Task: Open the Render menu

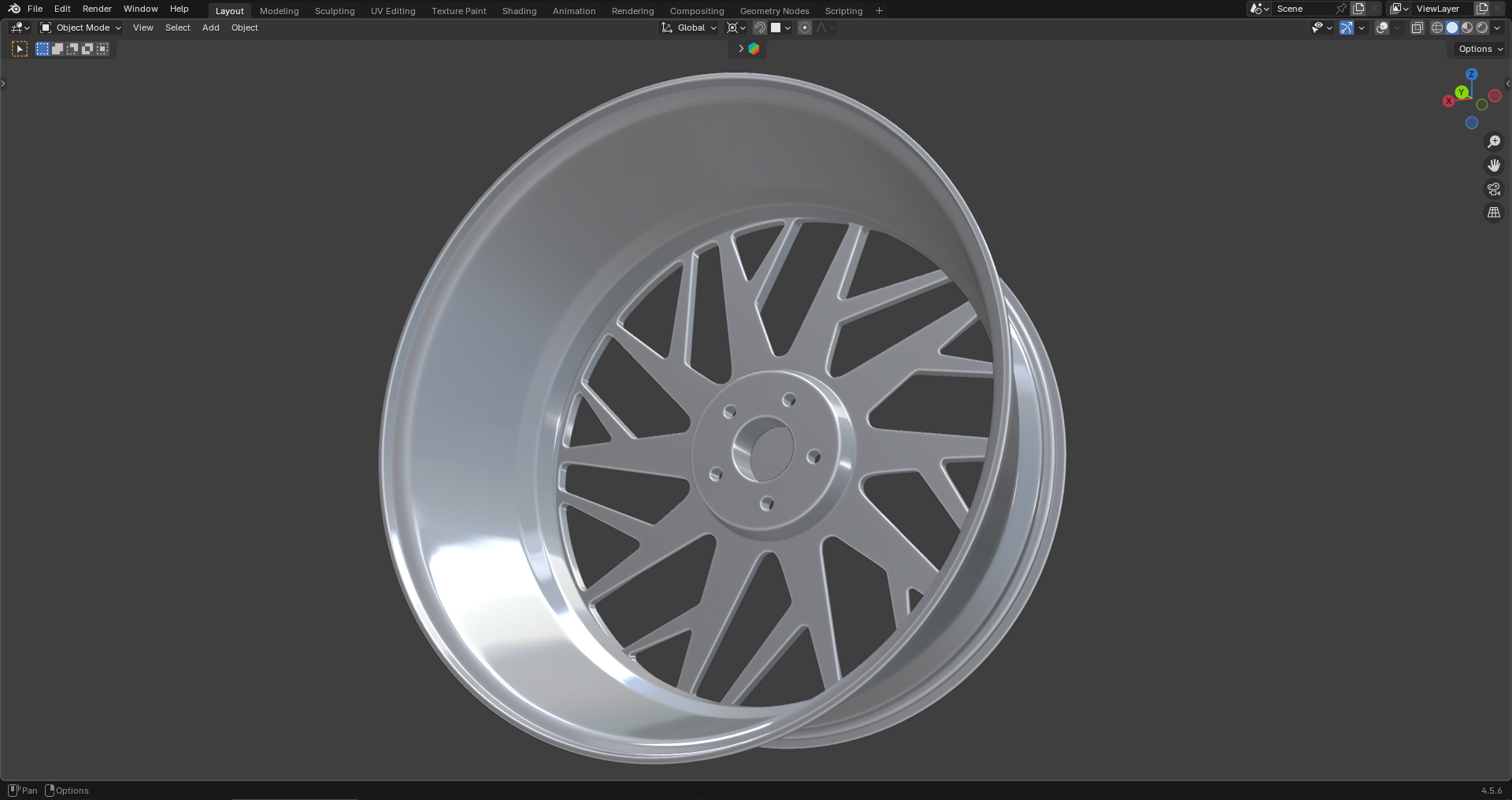Action: pyautogui.click(x=97, y=9)
